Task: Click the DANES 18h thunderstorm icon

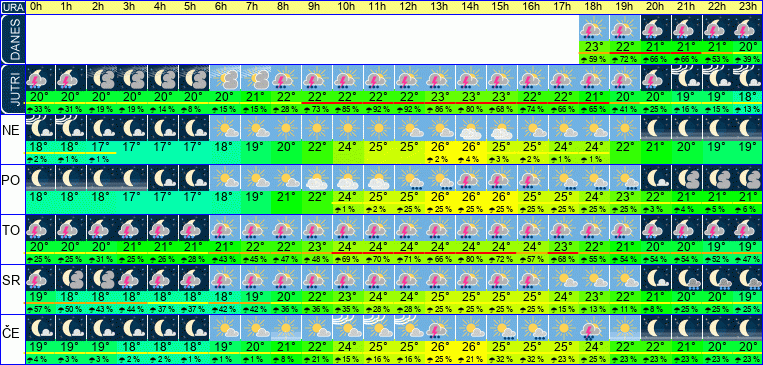Action: (x=594, y=28)
